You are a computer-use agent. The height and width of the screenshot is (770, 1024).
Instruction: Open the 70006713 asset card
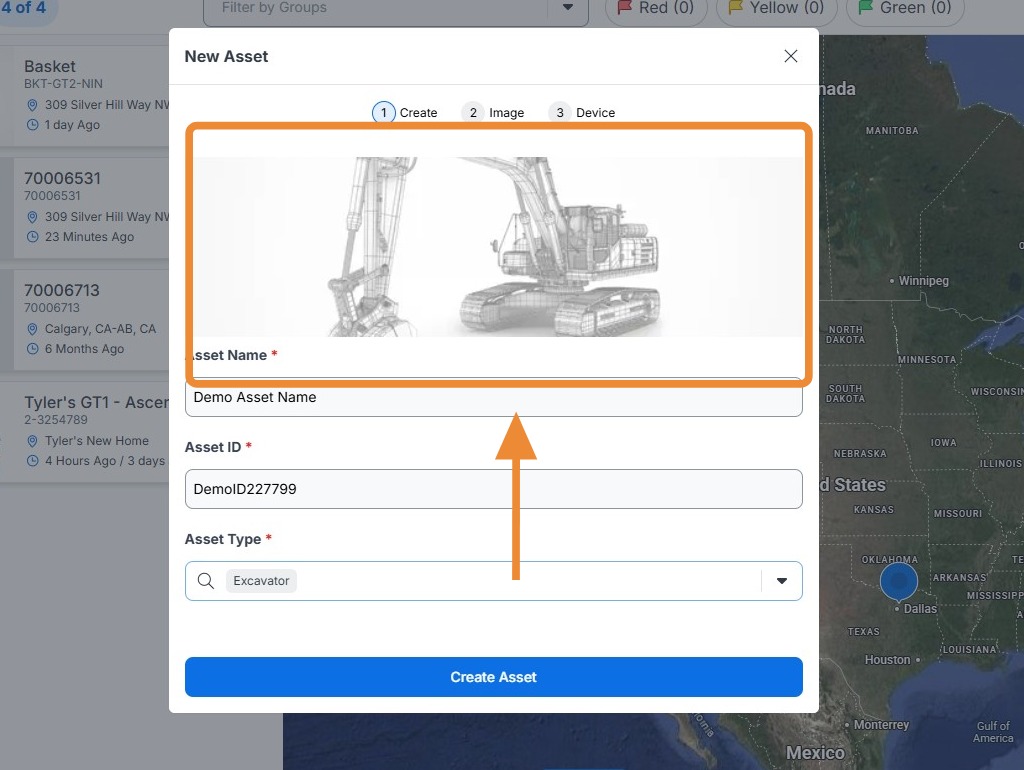tap(85, 320)
